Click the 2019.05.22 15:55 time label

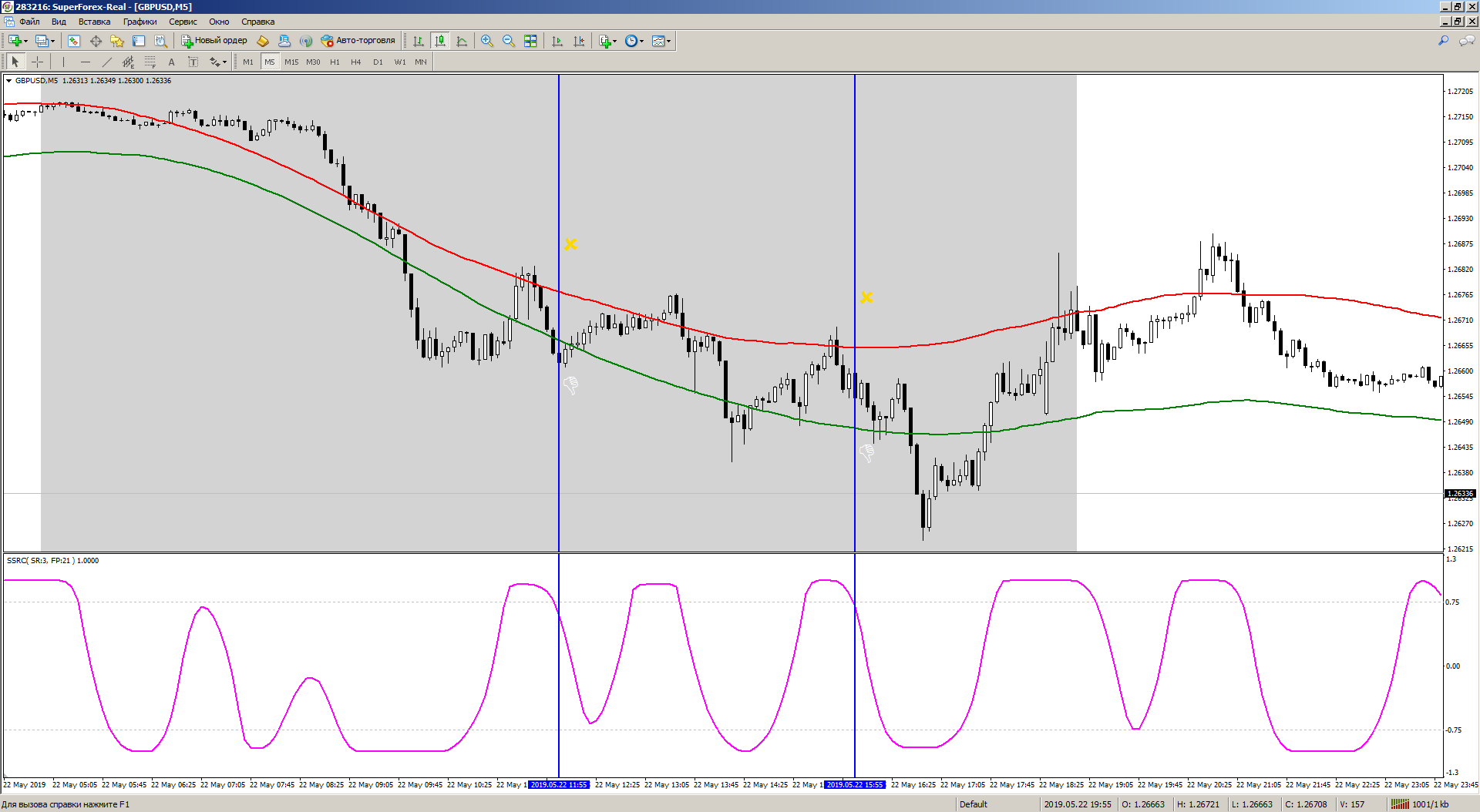[x=855, y=785]
